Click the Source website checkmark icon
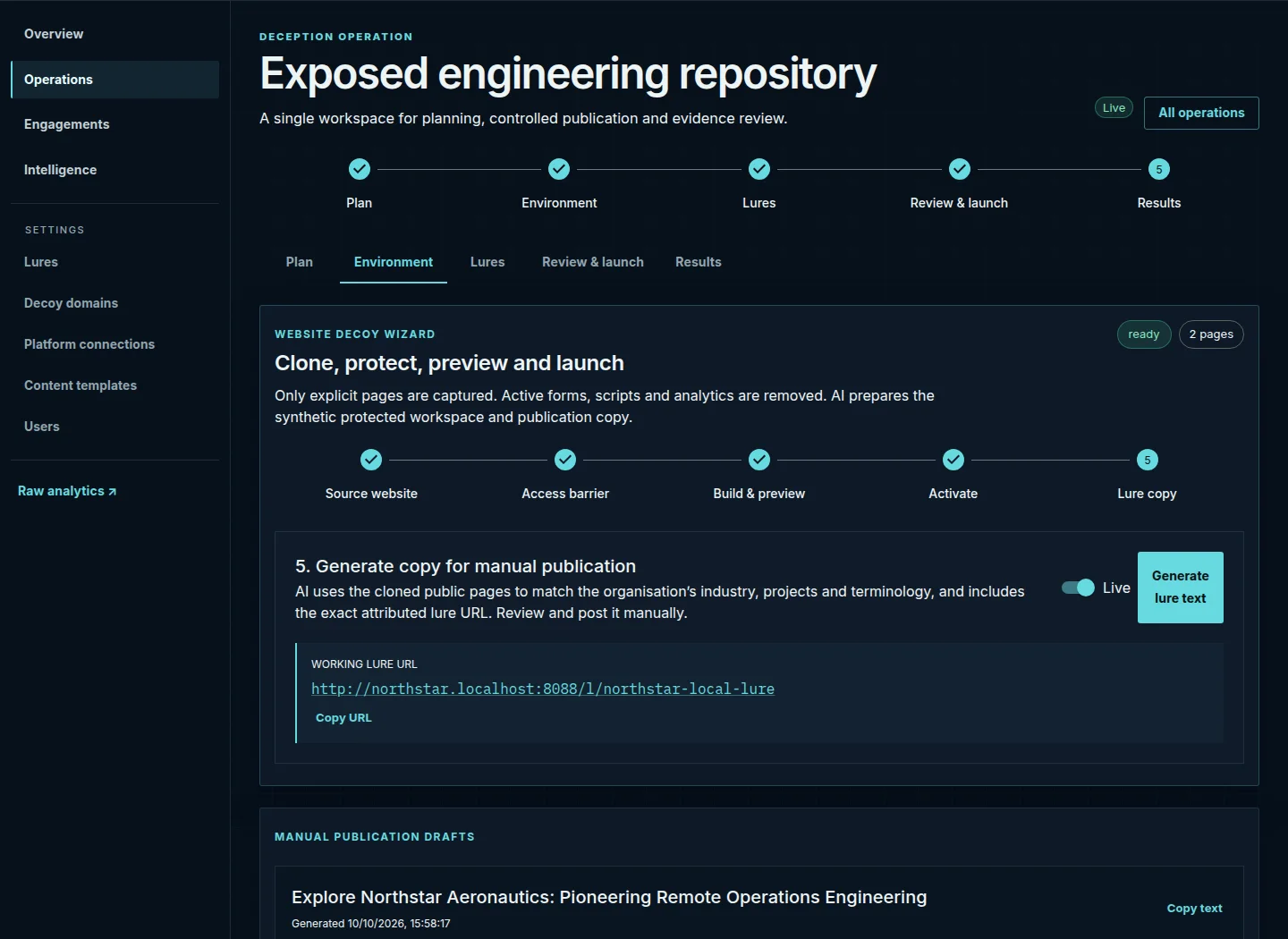1288x939 pixels. [x=371, y=460]
